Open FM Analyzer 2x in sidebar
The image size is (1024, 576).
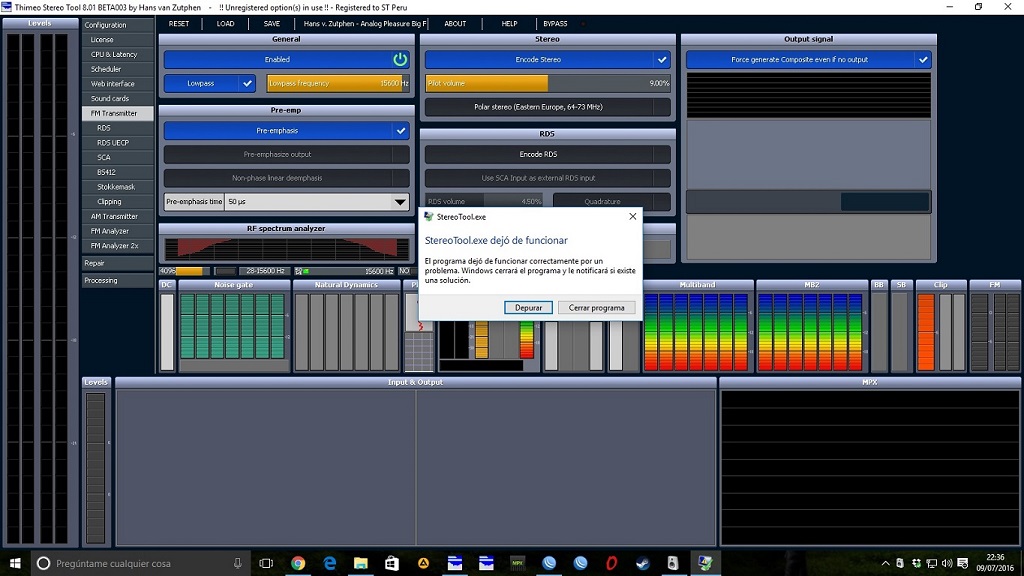(118, 246)
